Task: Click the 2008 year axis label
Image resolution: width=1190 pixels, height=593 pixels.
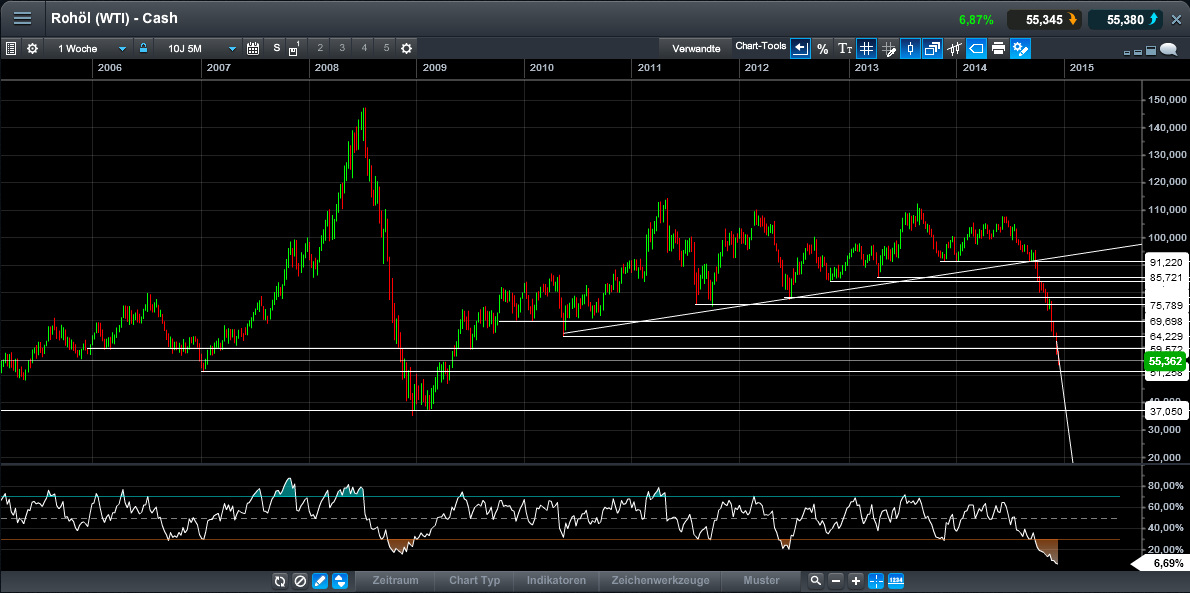Action: [x=326, y=68]
